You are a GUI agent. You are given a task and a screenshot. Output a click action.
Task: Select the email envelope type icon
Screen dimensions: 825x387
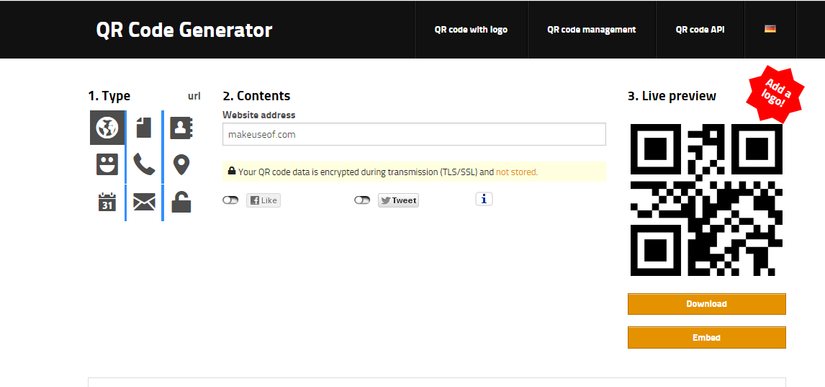coord(144,202)
